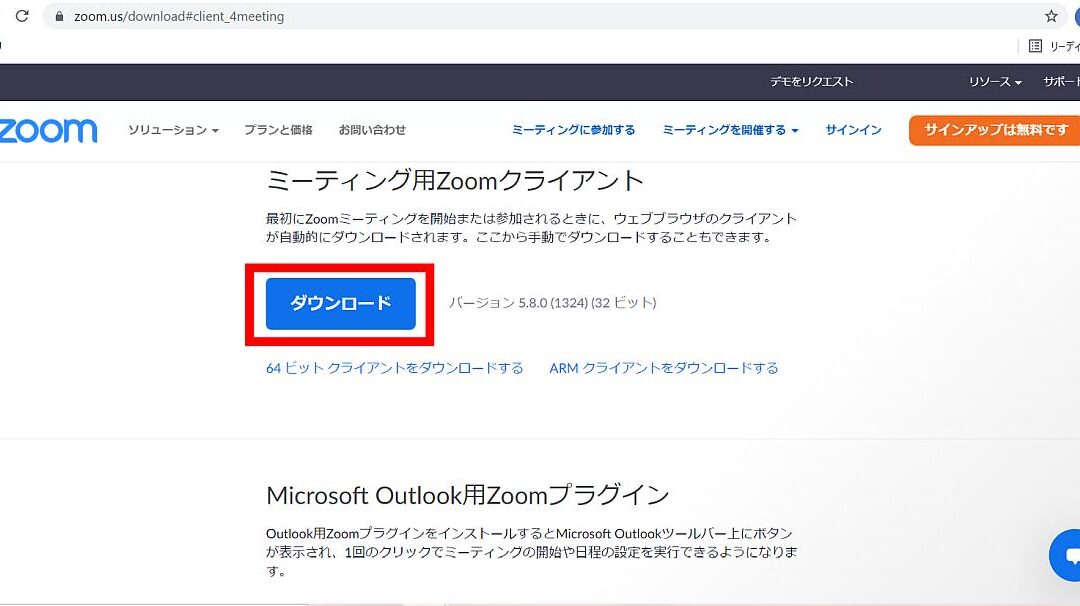Image resolution: width=1080 pixels, height=606 pixels.
Task: Download the 64ビット client via its link
Action: (394, 368)
